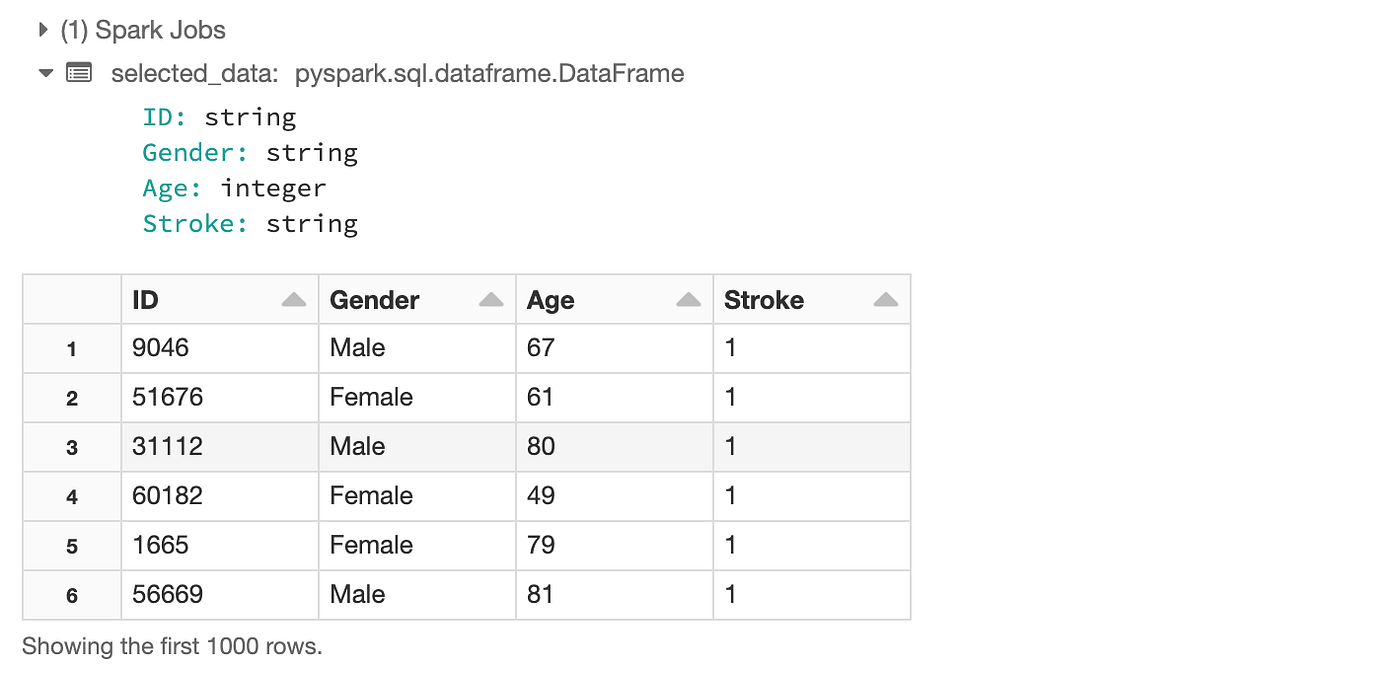Click the sort arrow on the Gender column
The width and height of the screenshot is (1400, 674).
(490, 298)
